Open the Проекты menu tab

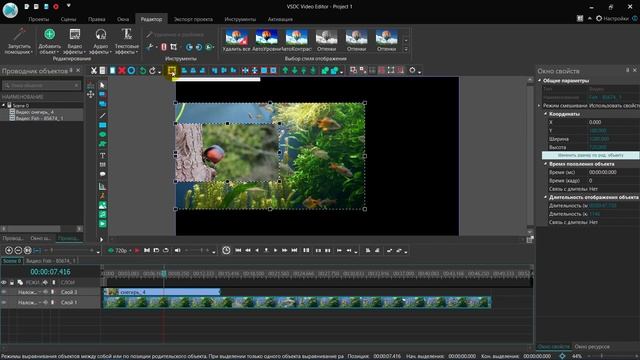pos(39,19)
